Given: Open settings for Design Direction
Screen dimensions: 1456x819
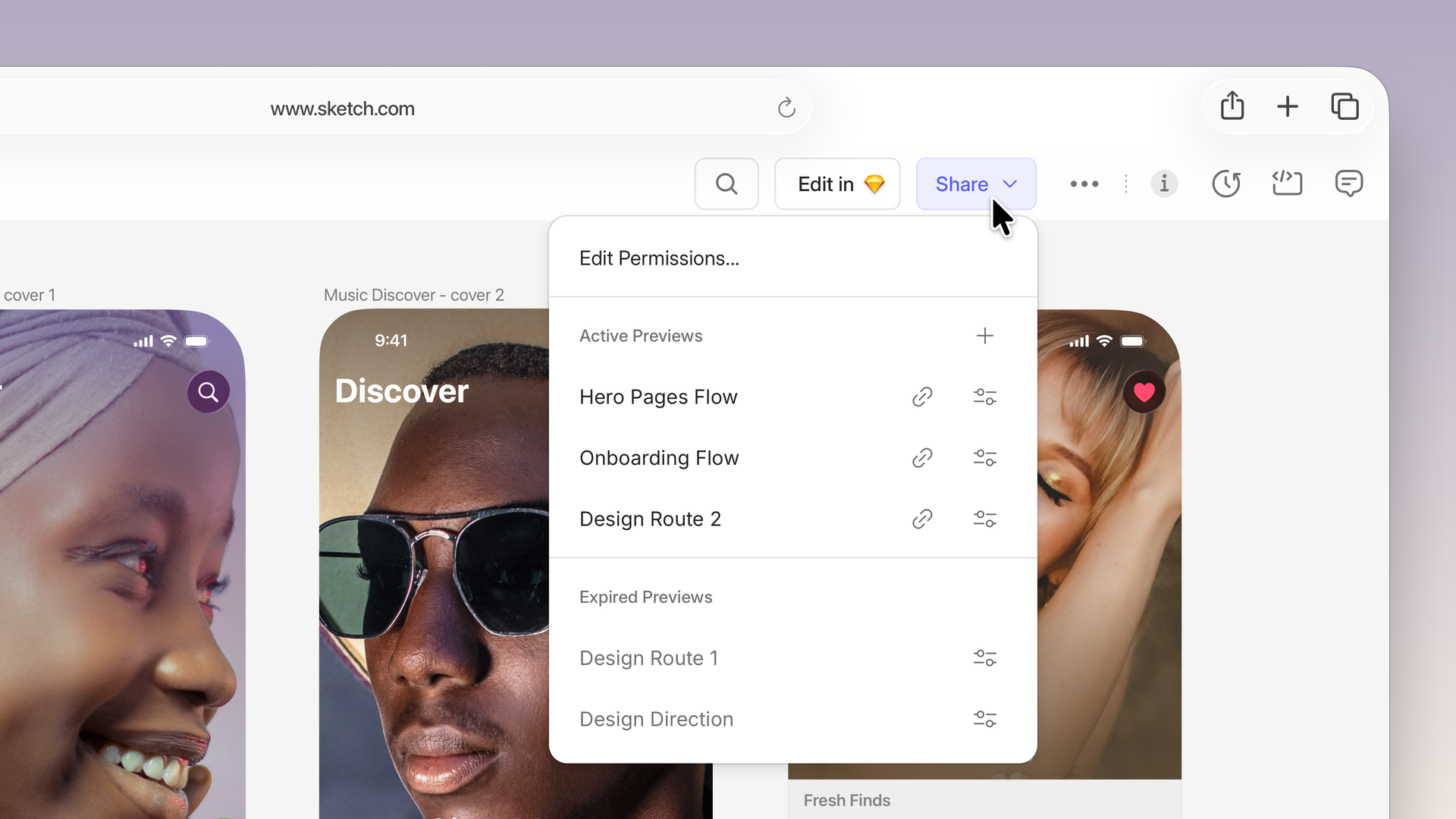Looking at the screenshot, I should [x=985, y=719].
